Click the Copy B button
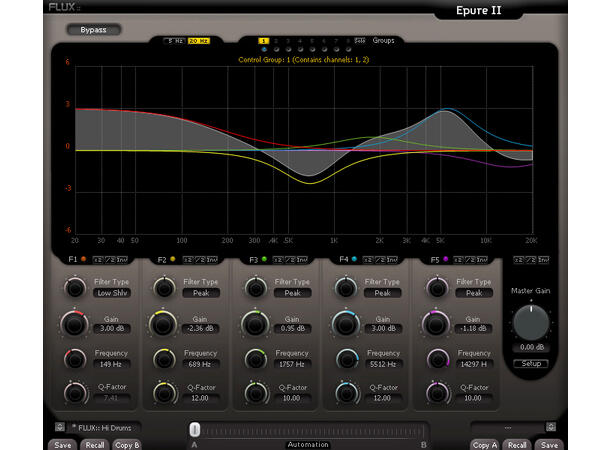 pos(127,445)
